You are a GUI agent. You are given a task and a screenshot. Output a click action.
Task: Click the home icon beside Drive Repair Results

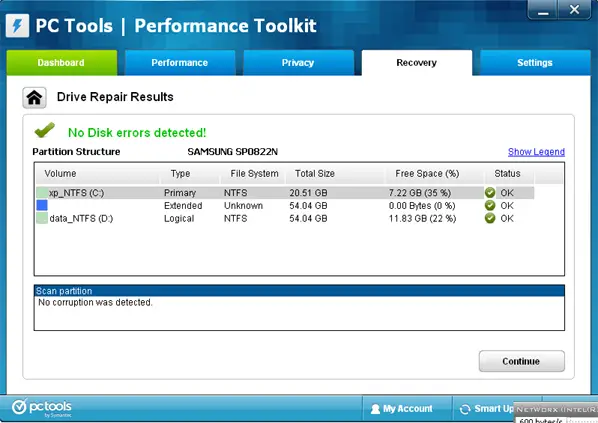34,98
